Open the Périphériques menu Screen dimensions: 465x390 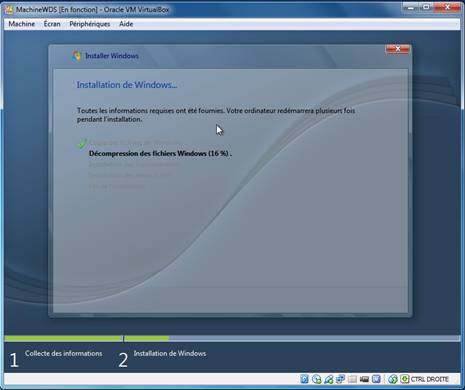pos(90,24)
